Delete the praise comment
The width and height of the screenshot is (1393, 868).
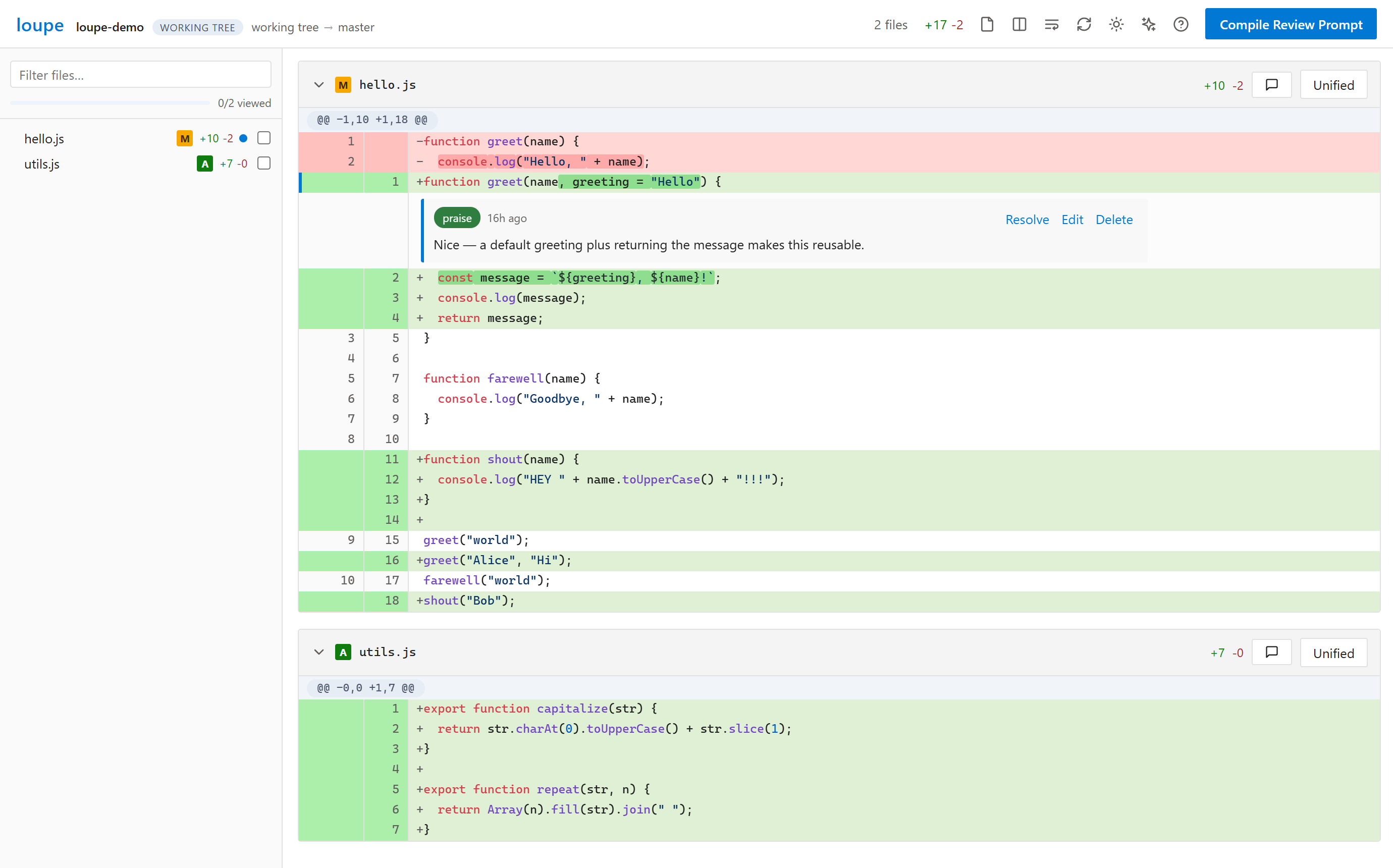(1113, 220)
